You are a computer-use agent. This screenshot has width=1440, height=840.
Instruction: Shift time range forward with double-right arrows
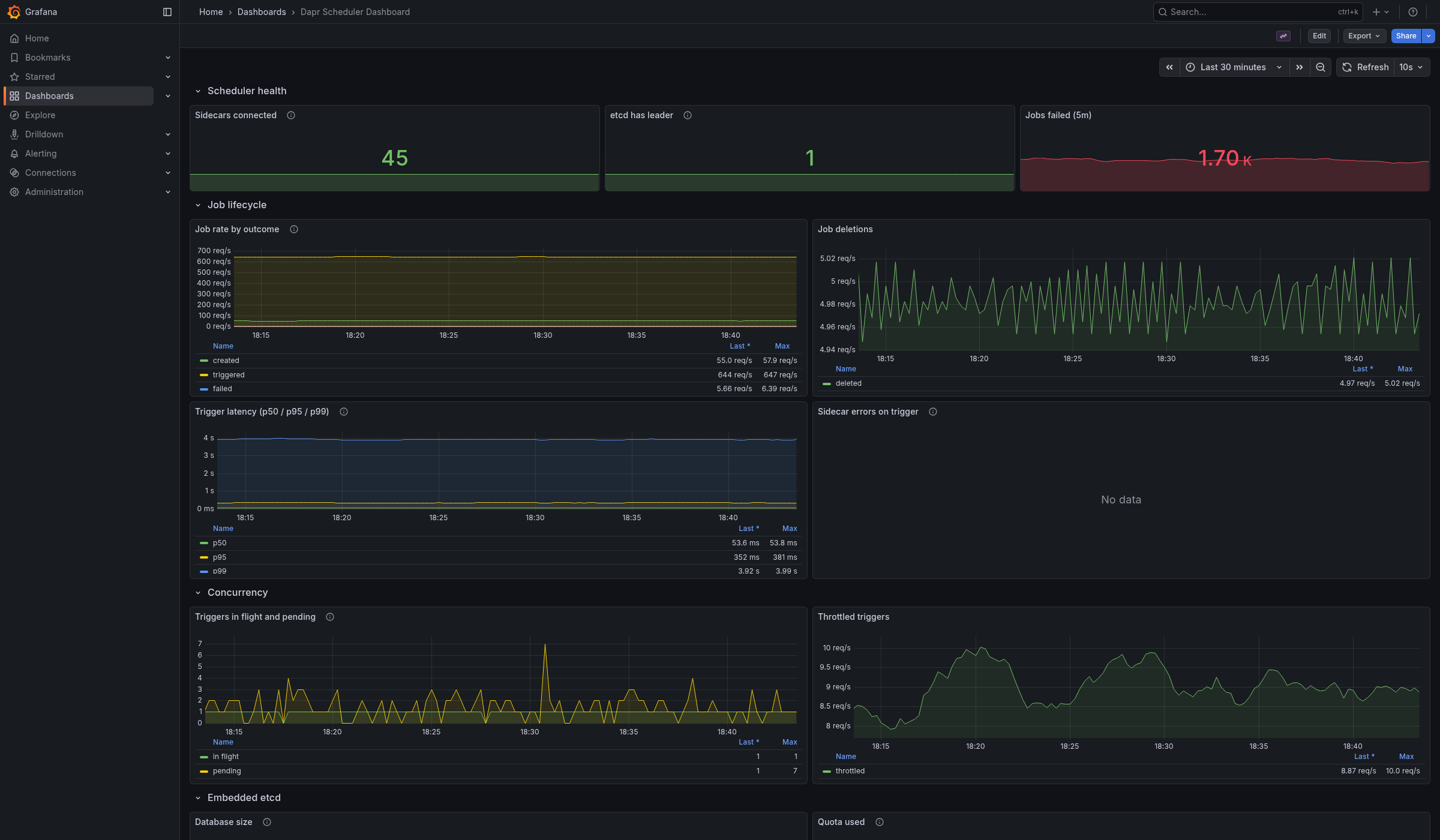[1300, 67]
